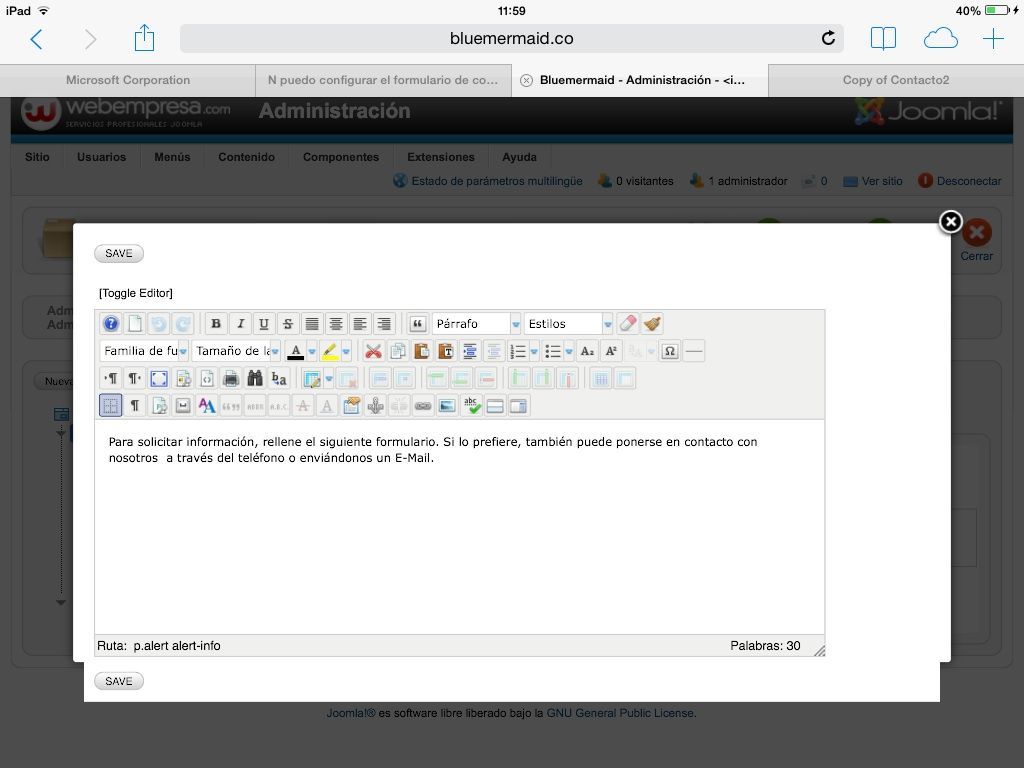Viewport: 1024px width, 768px height.
Task: Apply subscript formatting
Action: [x=587, y=351]
